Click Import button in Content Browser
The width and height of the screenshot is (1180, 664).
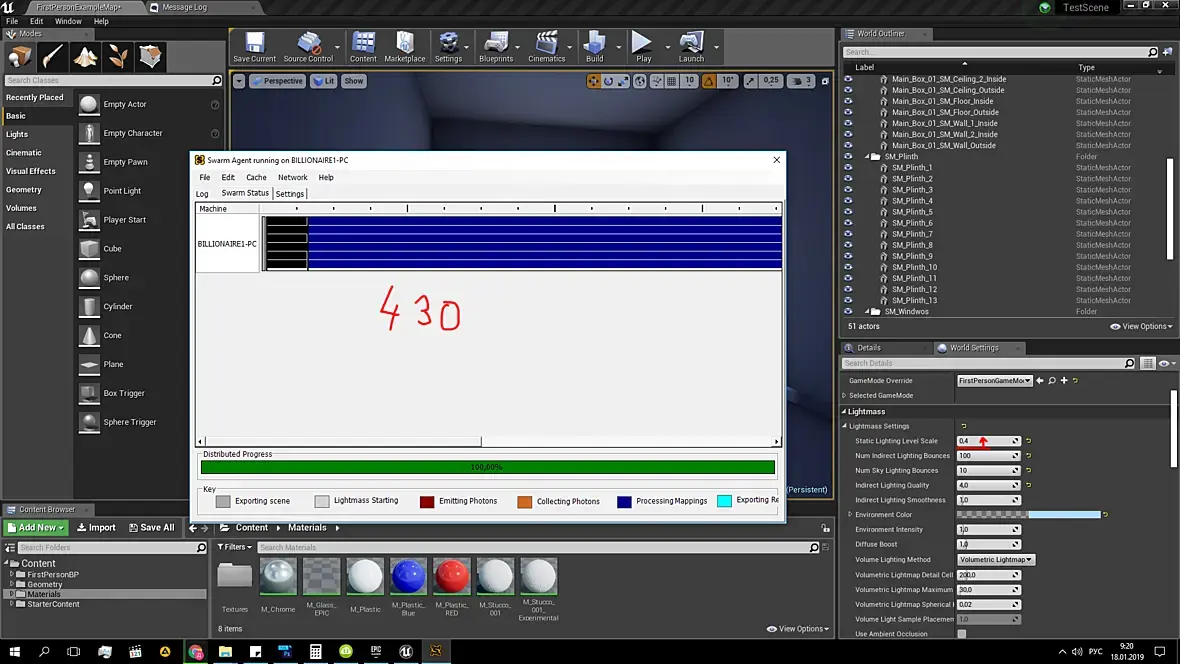coord(96,528)
